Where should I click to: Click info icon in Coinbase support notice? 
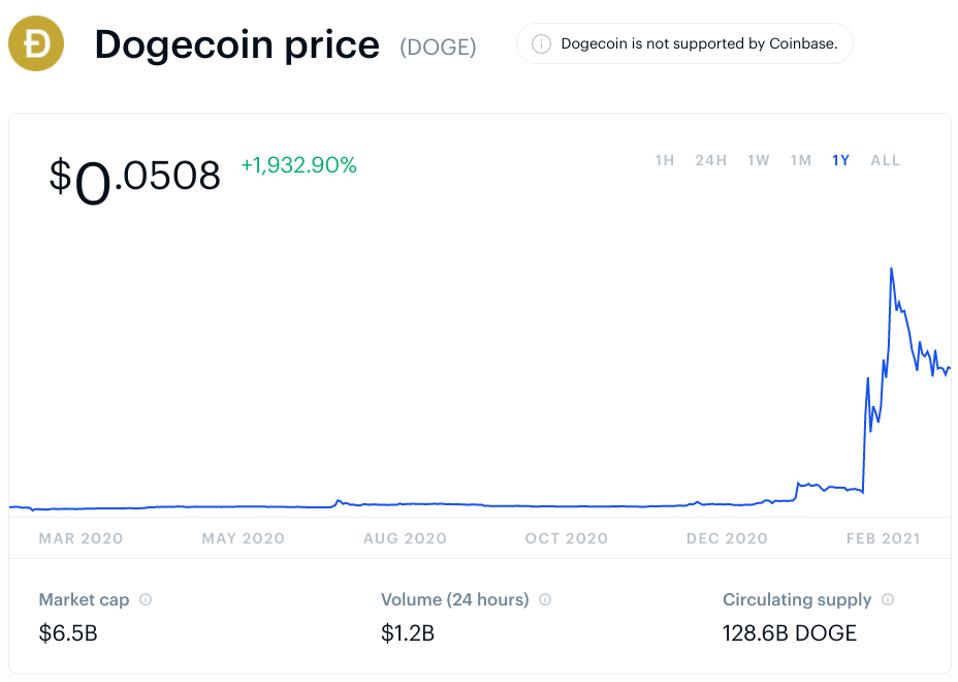point(541,44)
